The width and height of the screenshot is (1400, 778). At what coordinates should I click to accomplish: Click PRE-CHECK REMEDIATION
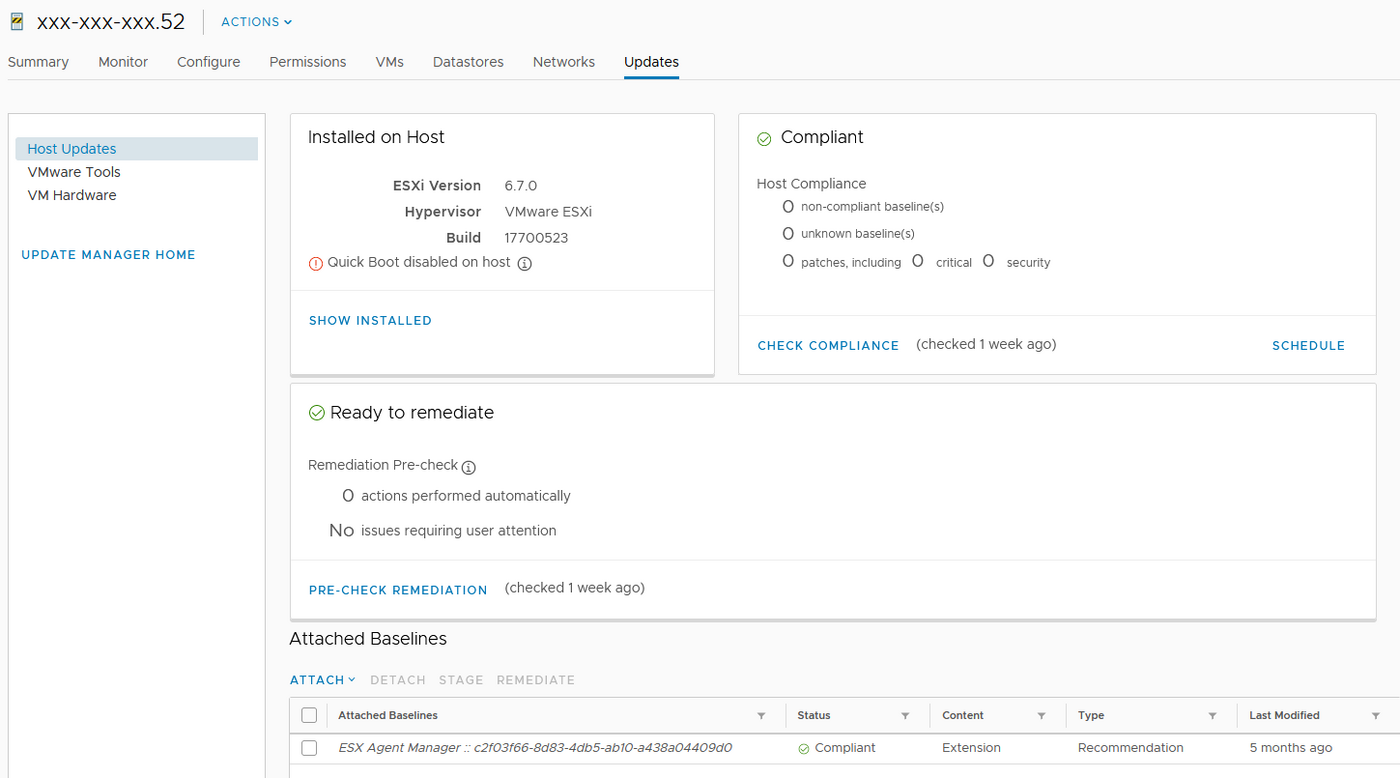(398, 590)
